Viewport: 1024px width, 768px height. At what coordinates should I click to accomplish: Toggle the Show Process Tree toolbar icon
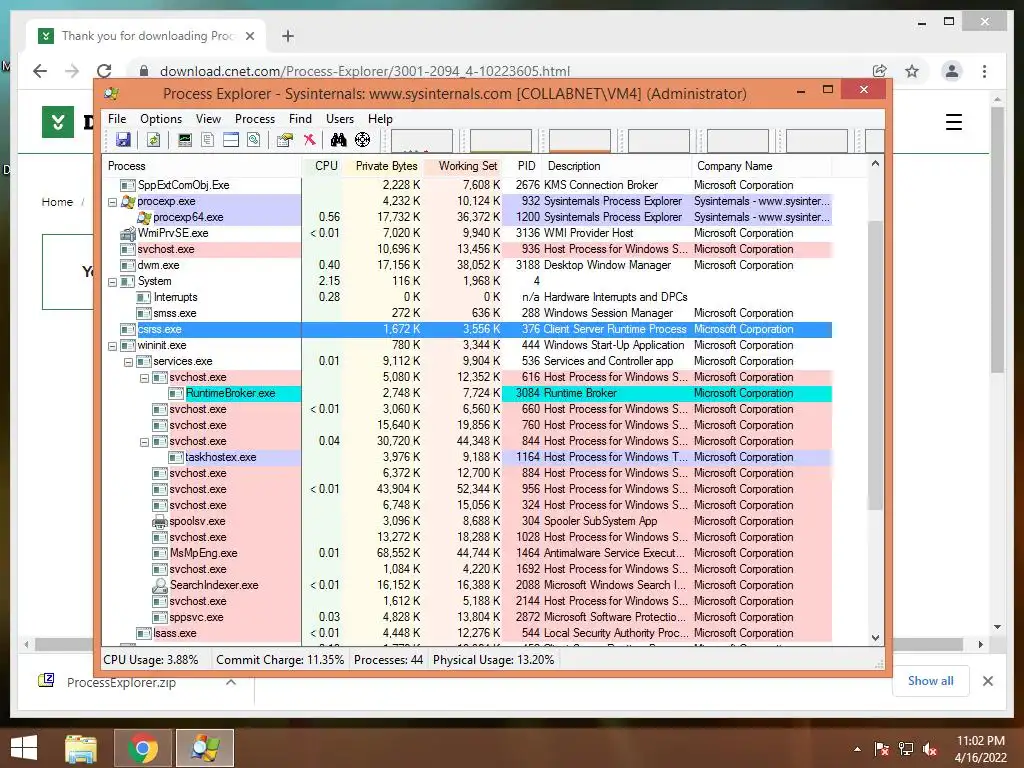pos(208,140)
